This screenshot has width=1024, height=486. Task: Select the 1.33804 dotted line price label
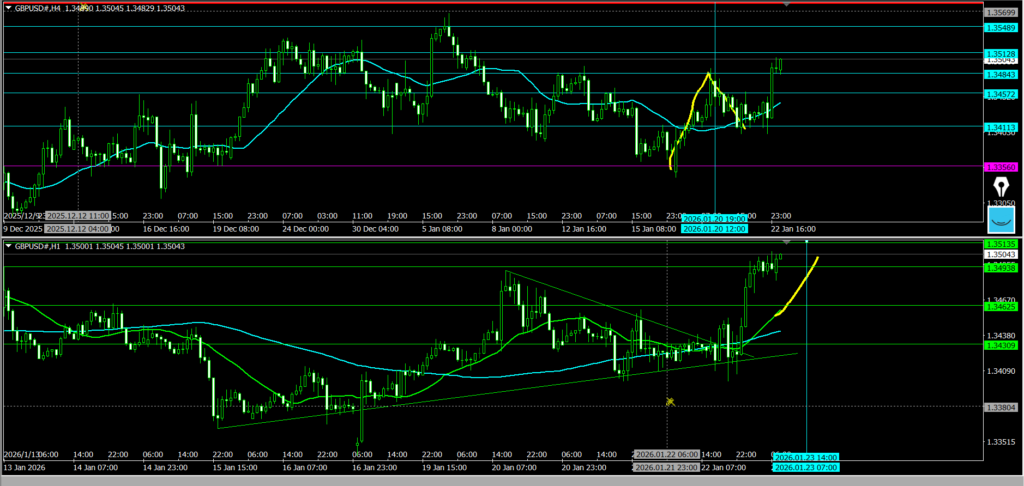(x=1000, y=407)
